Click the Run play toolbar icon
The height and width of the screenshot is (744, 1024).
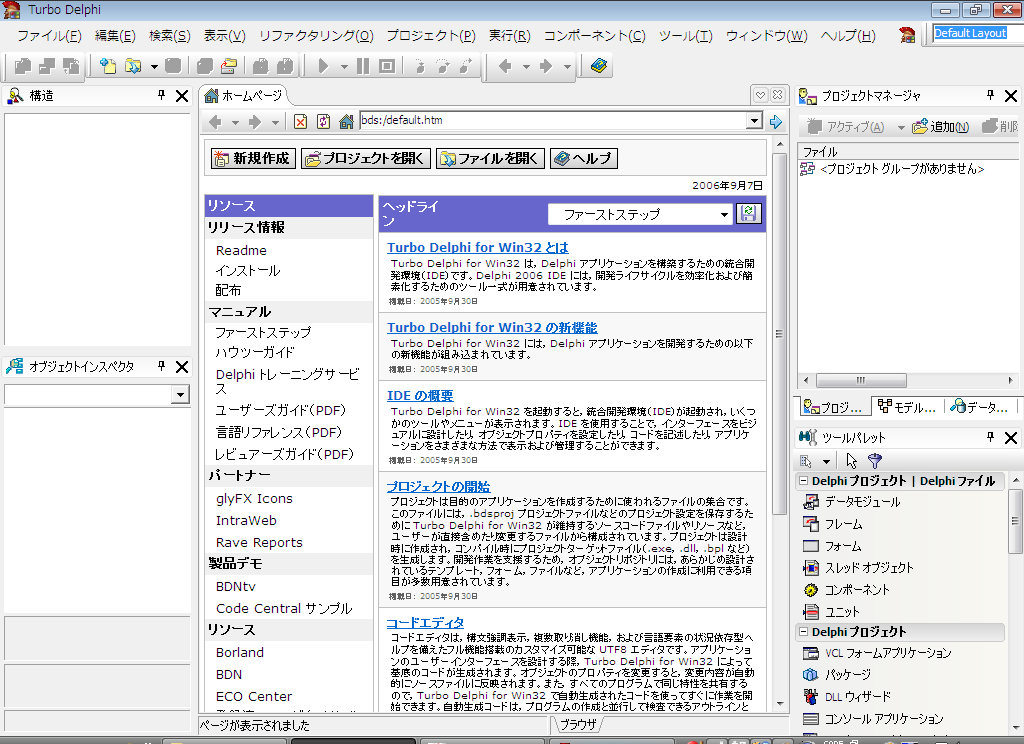tap(323, 66)
